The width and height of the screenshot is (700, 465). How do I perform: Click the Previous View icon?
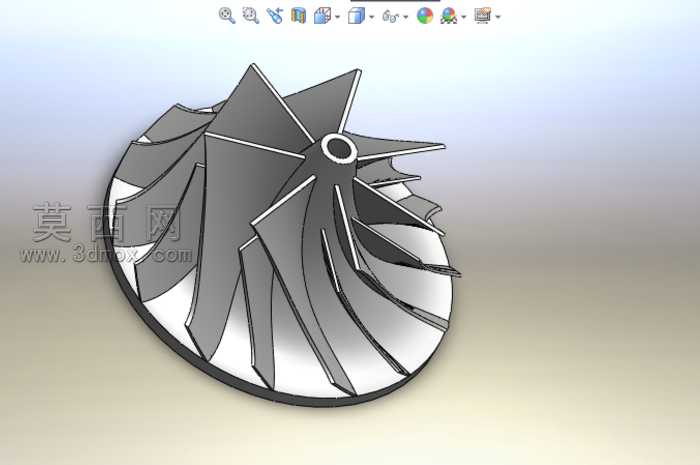[275, 16]
